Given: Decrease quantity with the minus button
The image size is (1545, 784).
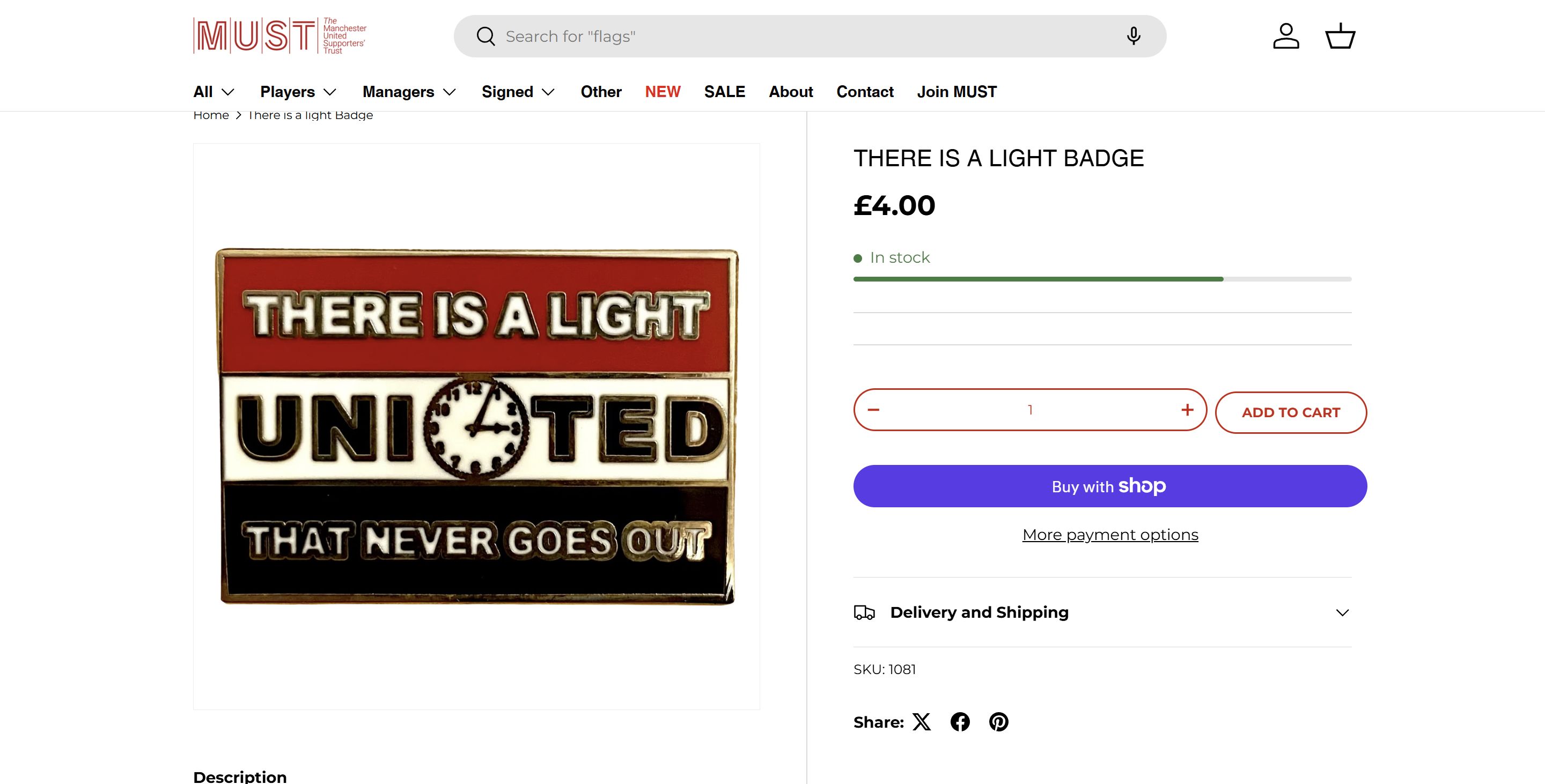Looking at the screenshot, I should (x=874, y=410).
